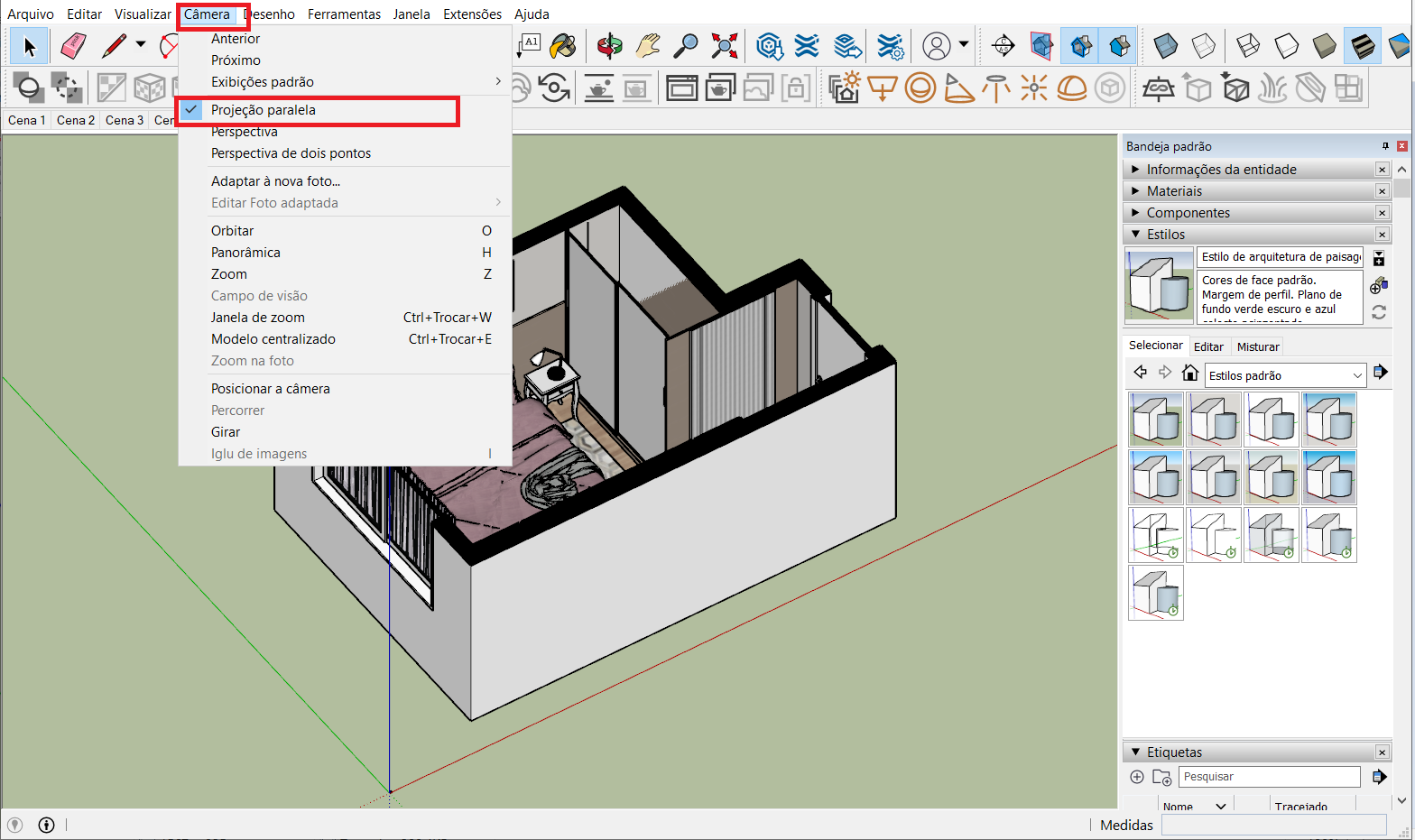Click Zoom Extents icon with red arrows

coord(724,45)
